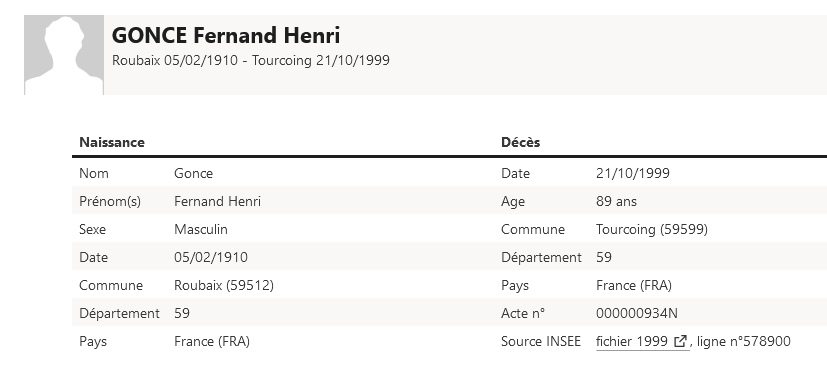Click the ligne n°578900 text
Viewport: 827px width, 365px height.
point(744,341)
